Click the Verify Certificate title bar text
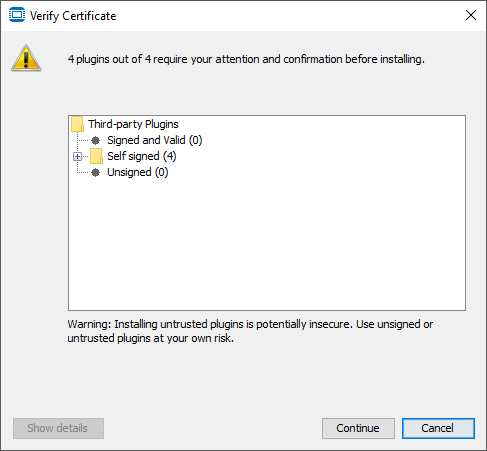The width and height of the screenshot is (487, 451). [x=73, y=16]
